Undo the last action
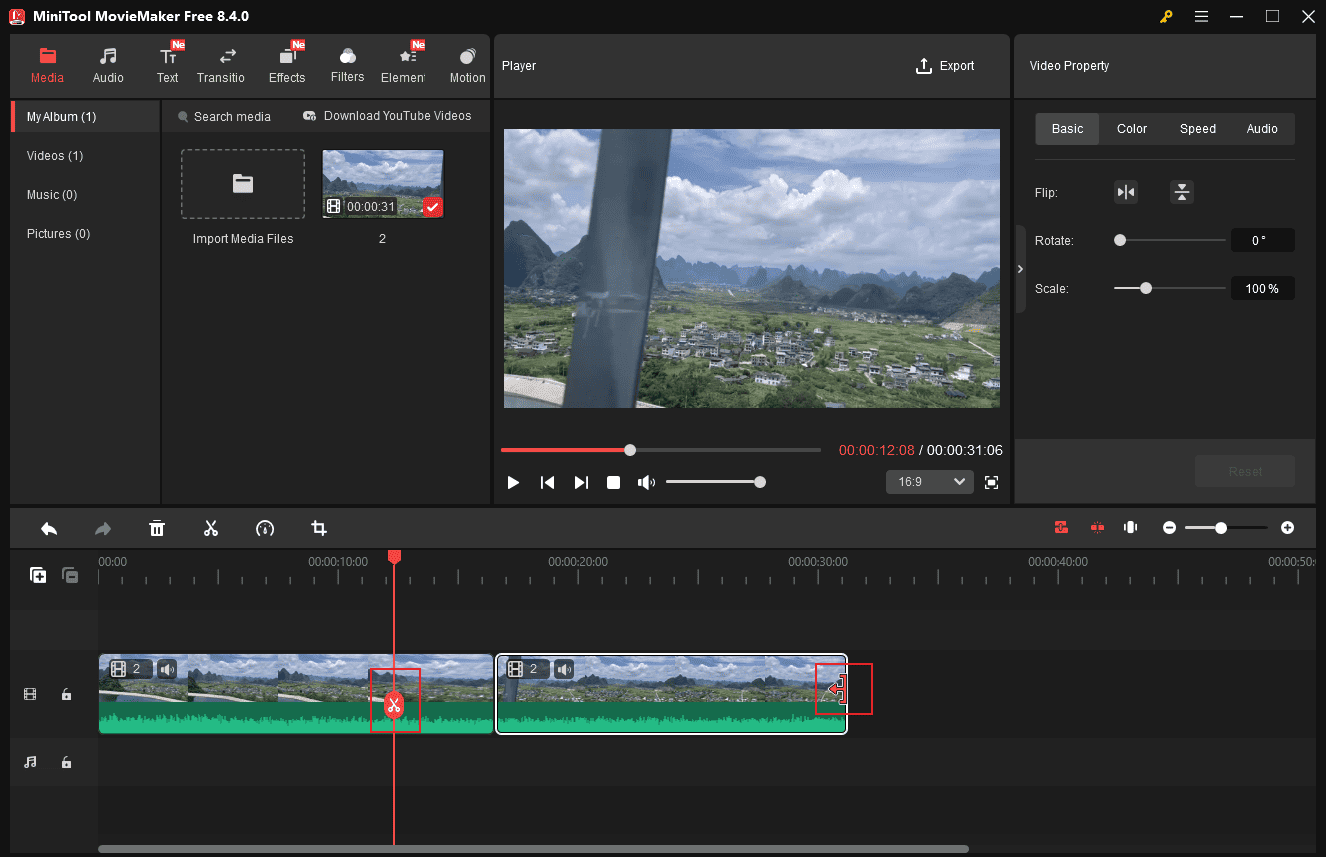Image resolution: width=1326 pixels, height=857 pixels. pyautogui.click(x=49, y=527)
